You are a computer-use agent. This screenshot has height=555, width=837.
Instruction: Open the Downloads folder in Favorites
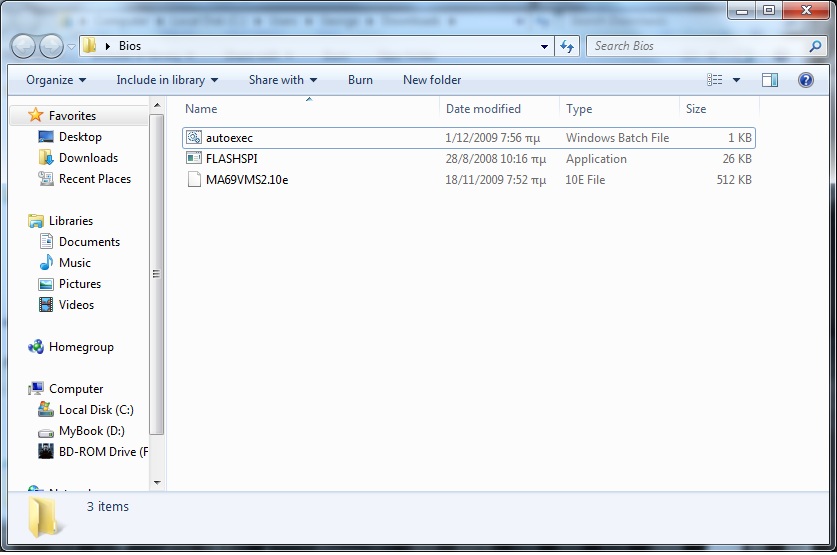coord(89,158)
